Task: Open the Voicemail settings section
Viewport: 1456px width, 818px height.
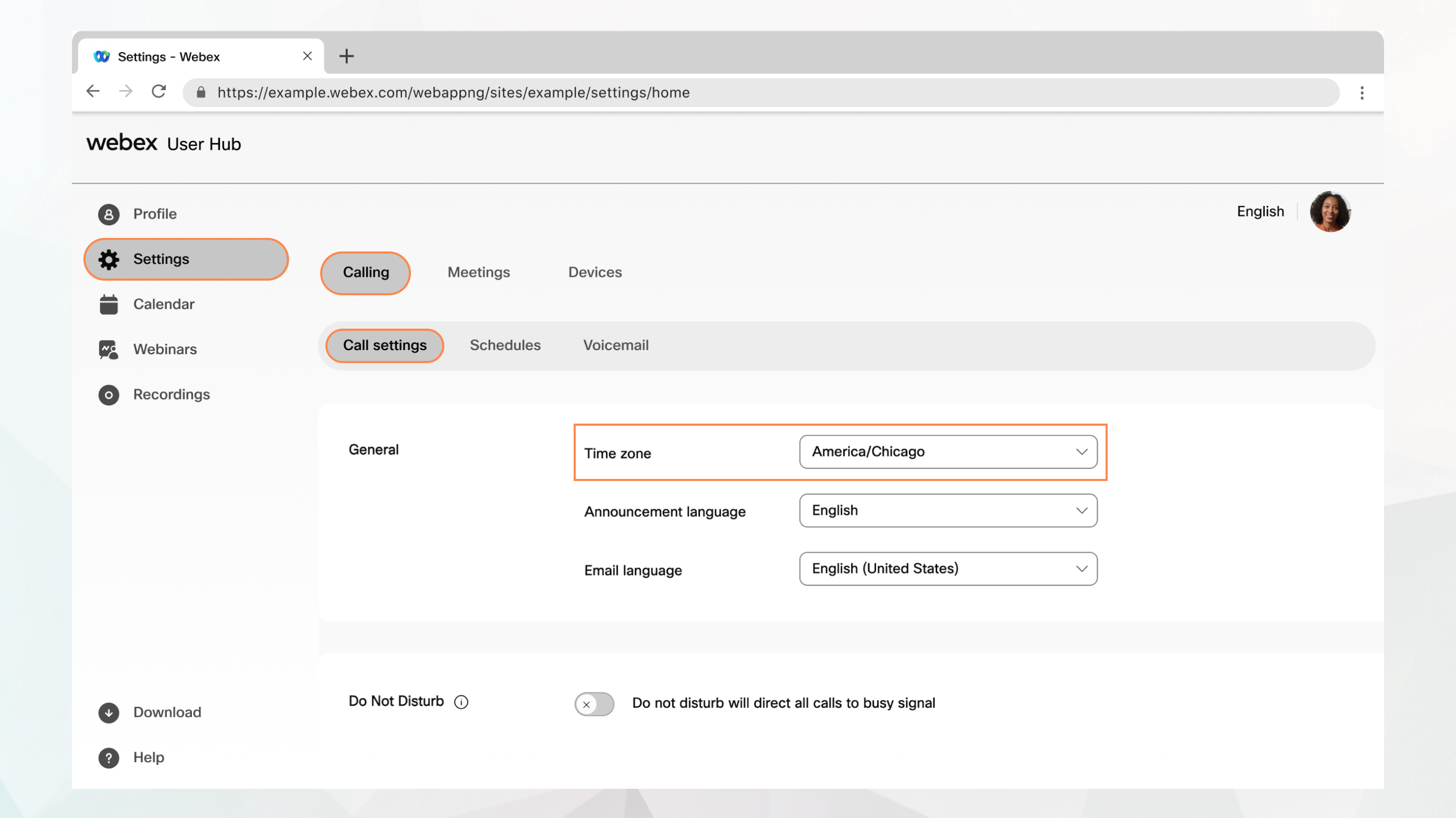Action: coord(615,344)
